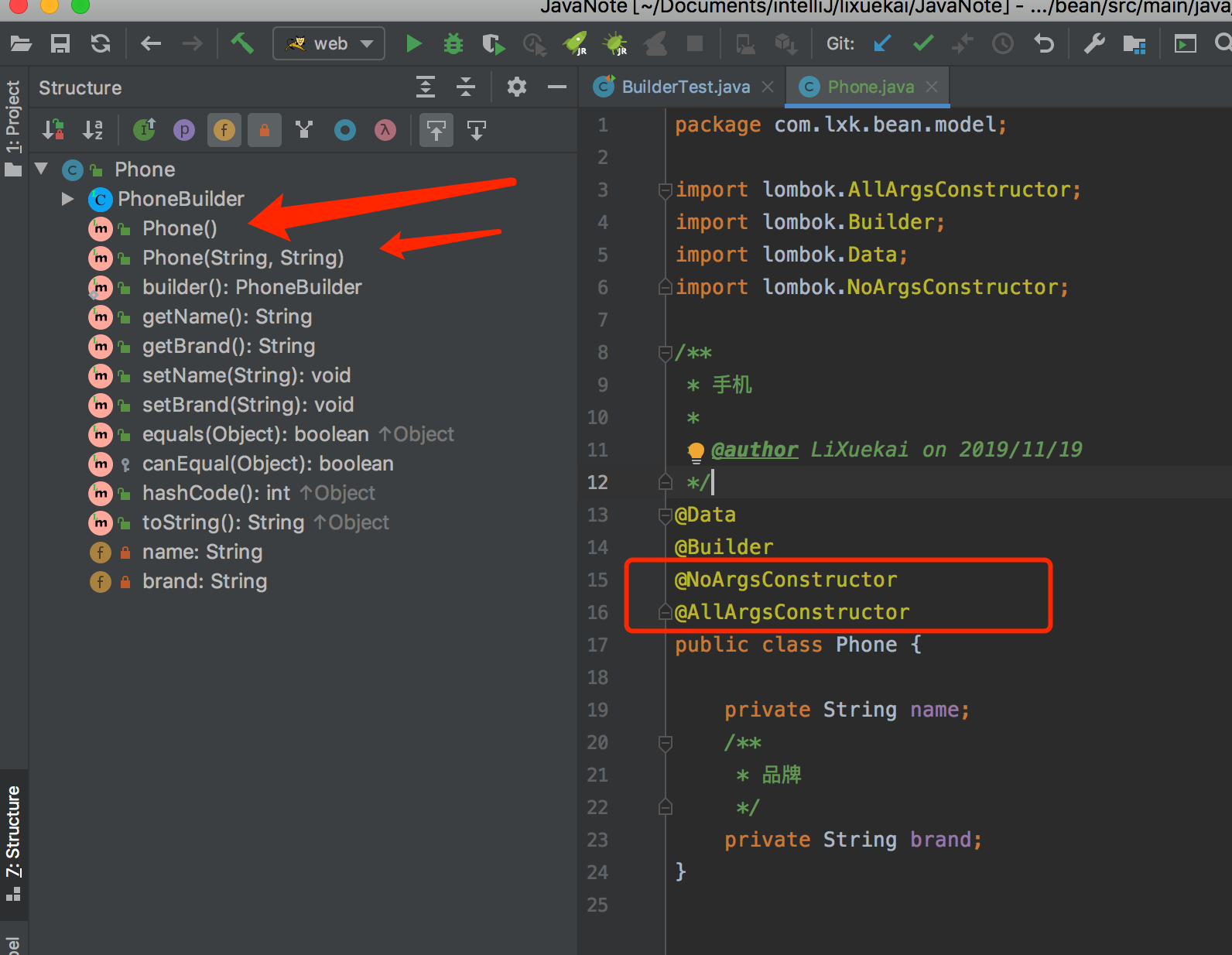Toggle show anonymous classes blue circle icon
Image resolution: width=1232 pixels, height=955 pixels.
click(345, 130)
